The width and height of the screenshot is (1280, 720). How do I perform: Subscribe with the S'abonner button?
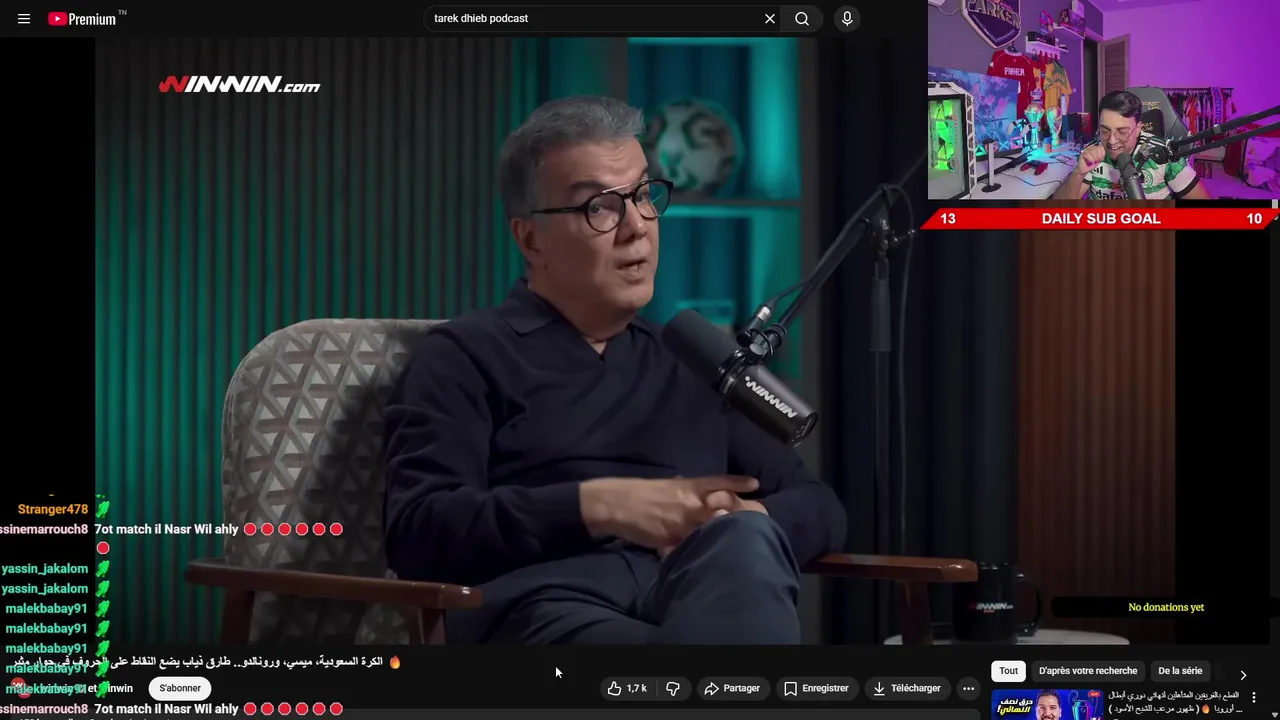click(180, 688)
